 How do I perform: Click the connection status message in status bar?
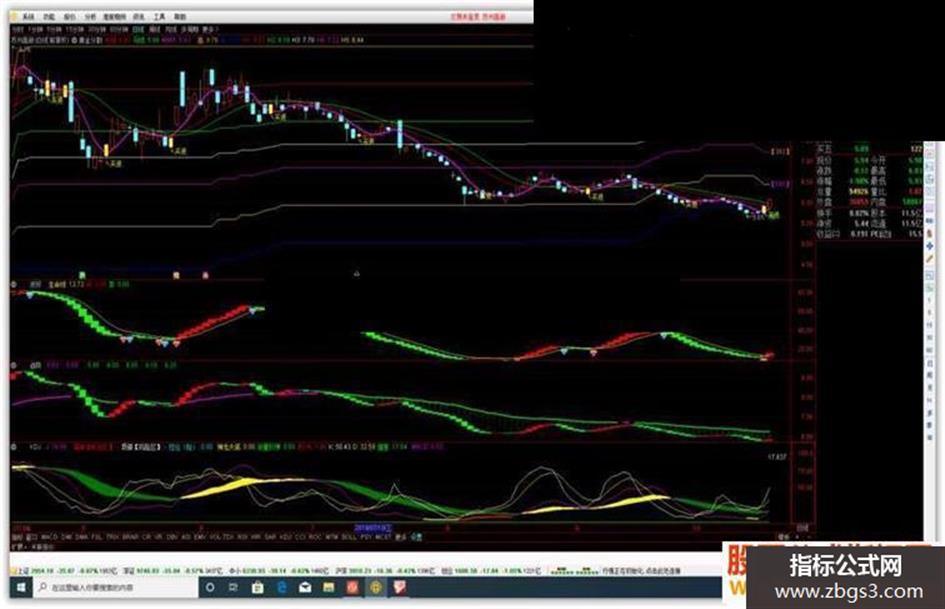[641, 570]
